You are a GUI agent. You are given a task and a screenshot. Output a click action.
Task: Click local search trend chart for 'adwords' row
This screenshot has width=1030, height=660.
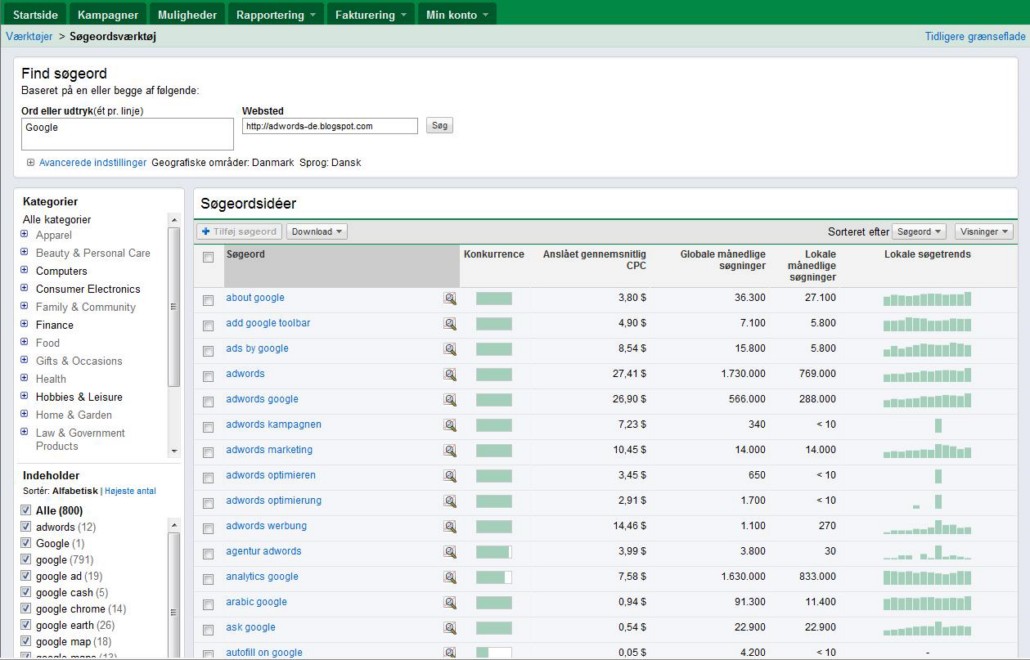pos(927,376)
